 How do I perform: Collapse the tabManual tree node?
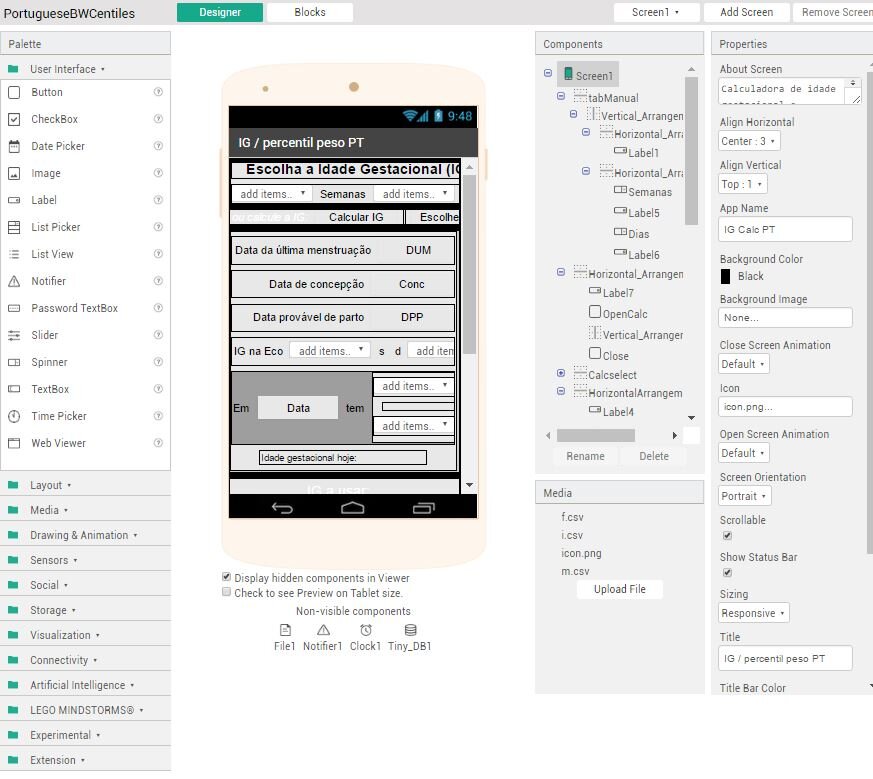[x=560, y=97]
